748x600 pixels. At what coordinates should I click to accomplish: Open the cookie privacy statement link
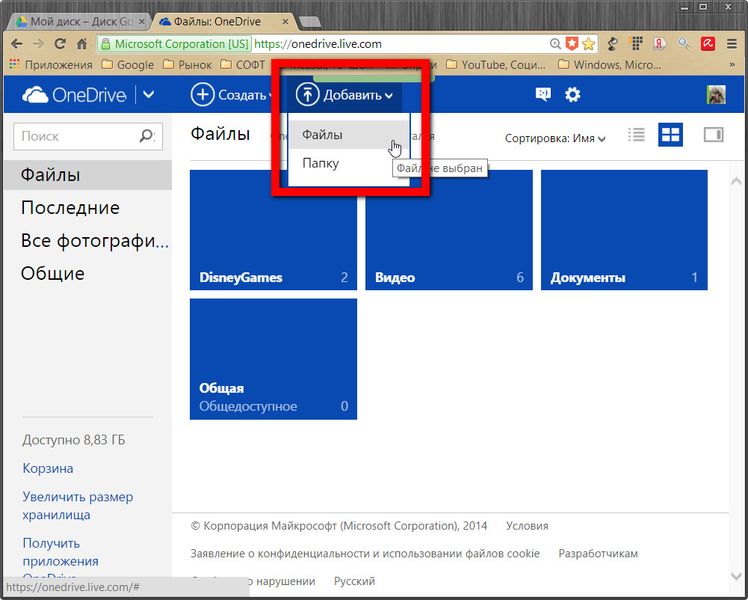365,554
